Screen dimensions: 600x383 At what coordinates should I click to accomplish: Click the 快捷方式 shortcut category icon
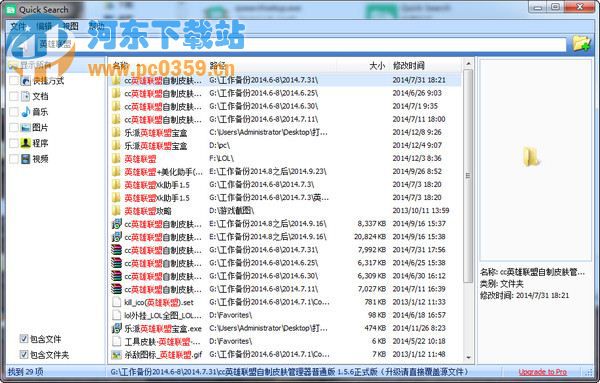(x=26, y=81)
